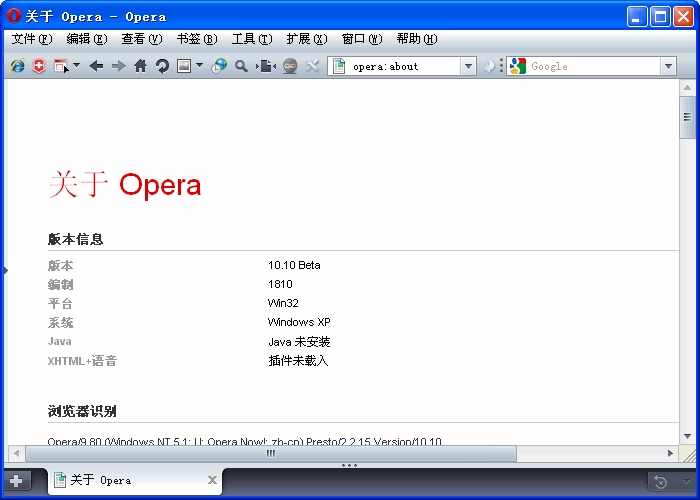Click the red shield icon in toolbar
This screenshot has height=500, width=700.
pyautogui.click(x=39, y=66)
